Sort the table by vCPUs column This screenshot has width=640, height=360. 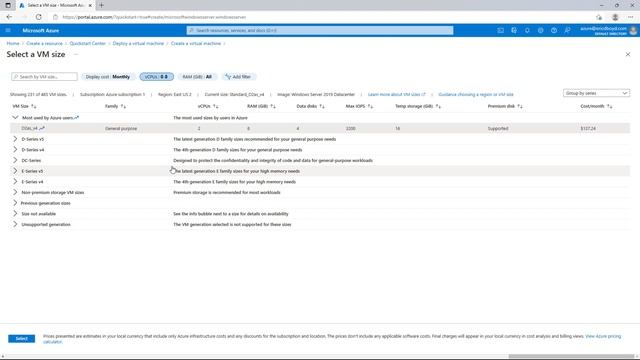pyautogui.click(x=208, y=106)
